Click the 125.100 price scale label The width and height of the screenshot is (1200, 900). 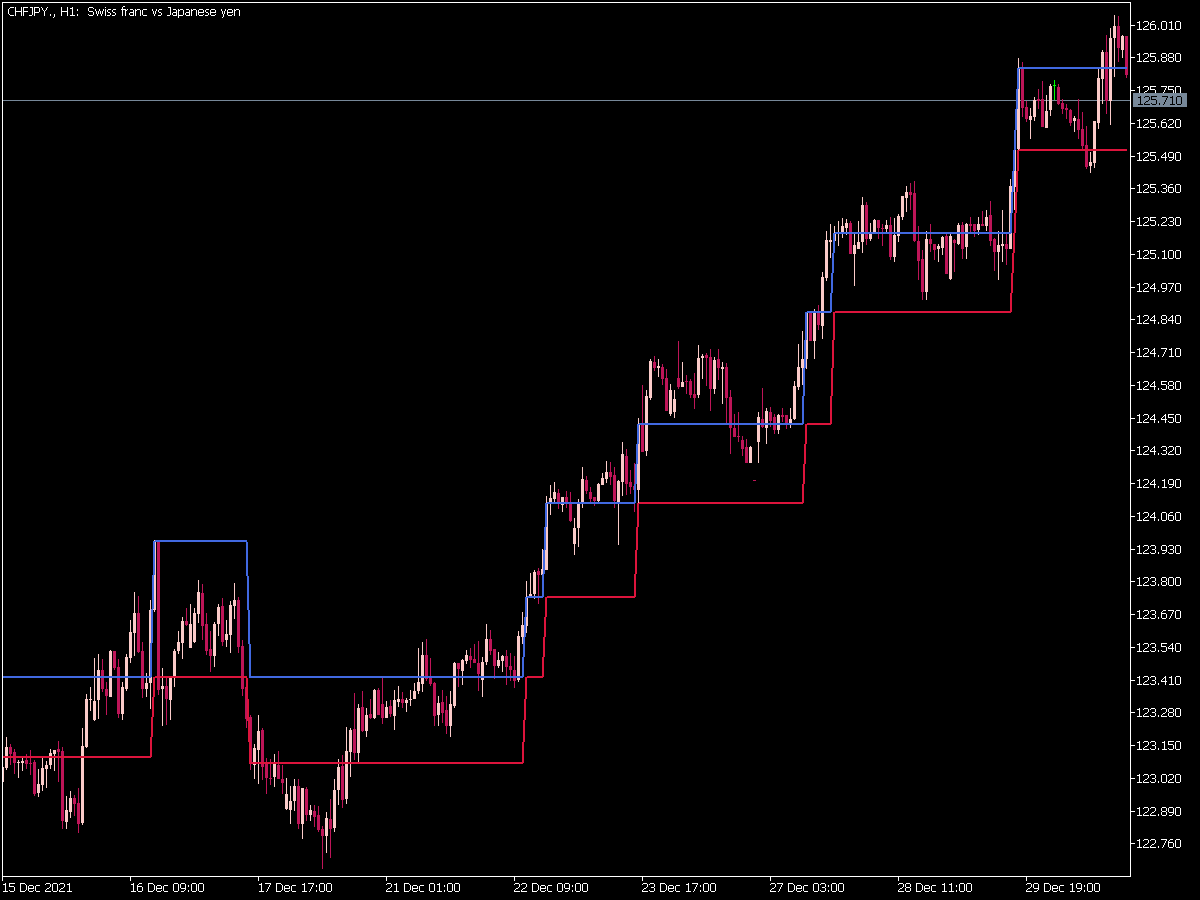pyautogui.click(x=1160, y=254)
